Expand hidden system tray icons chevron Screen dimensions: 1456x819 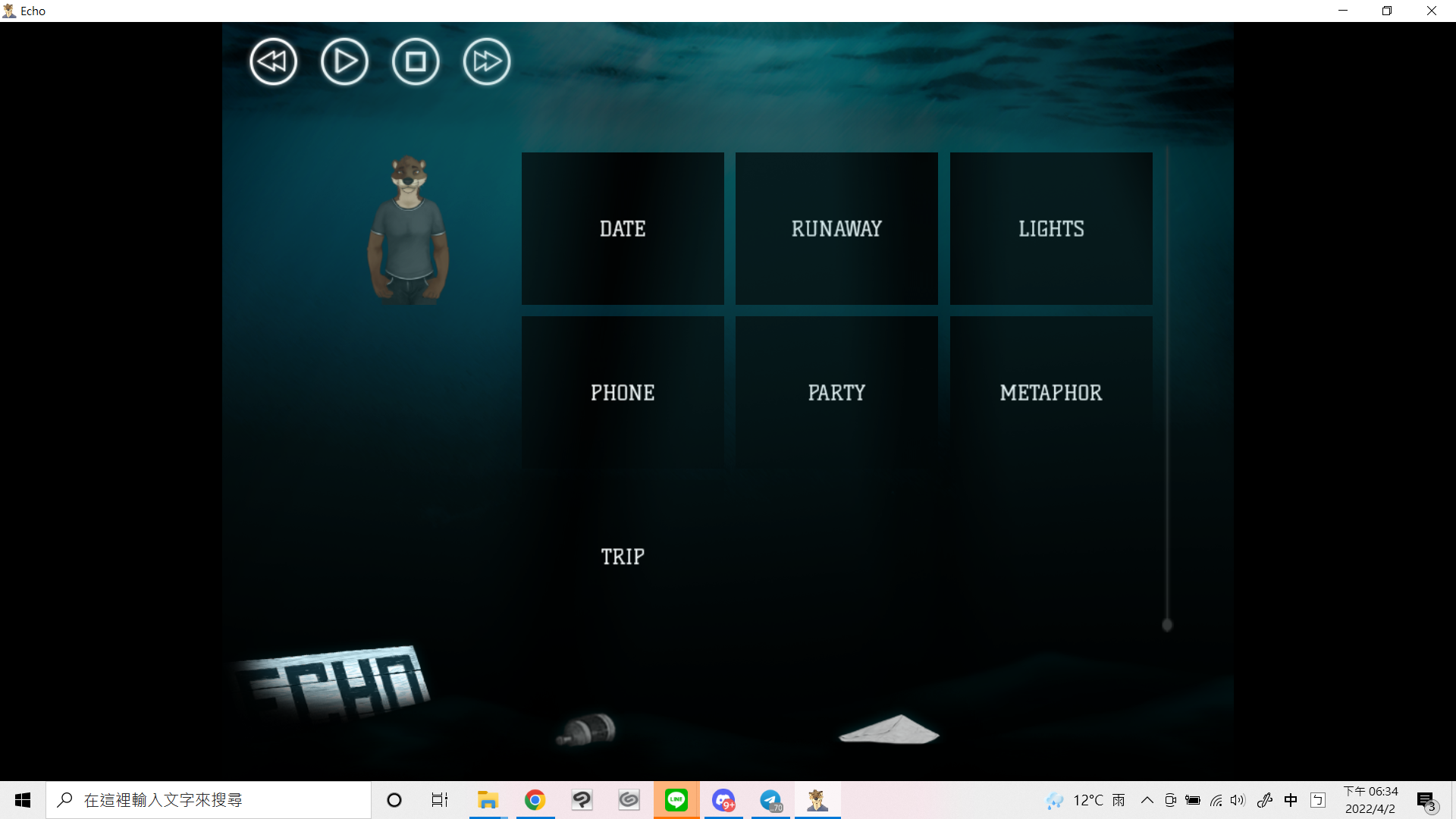[1147, 800]
